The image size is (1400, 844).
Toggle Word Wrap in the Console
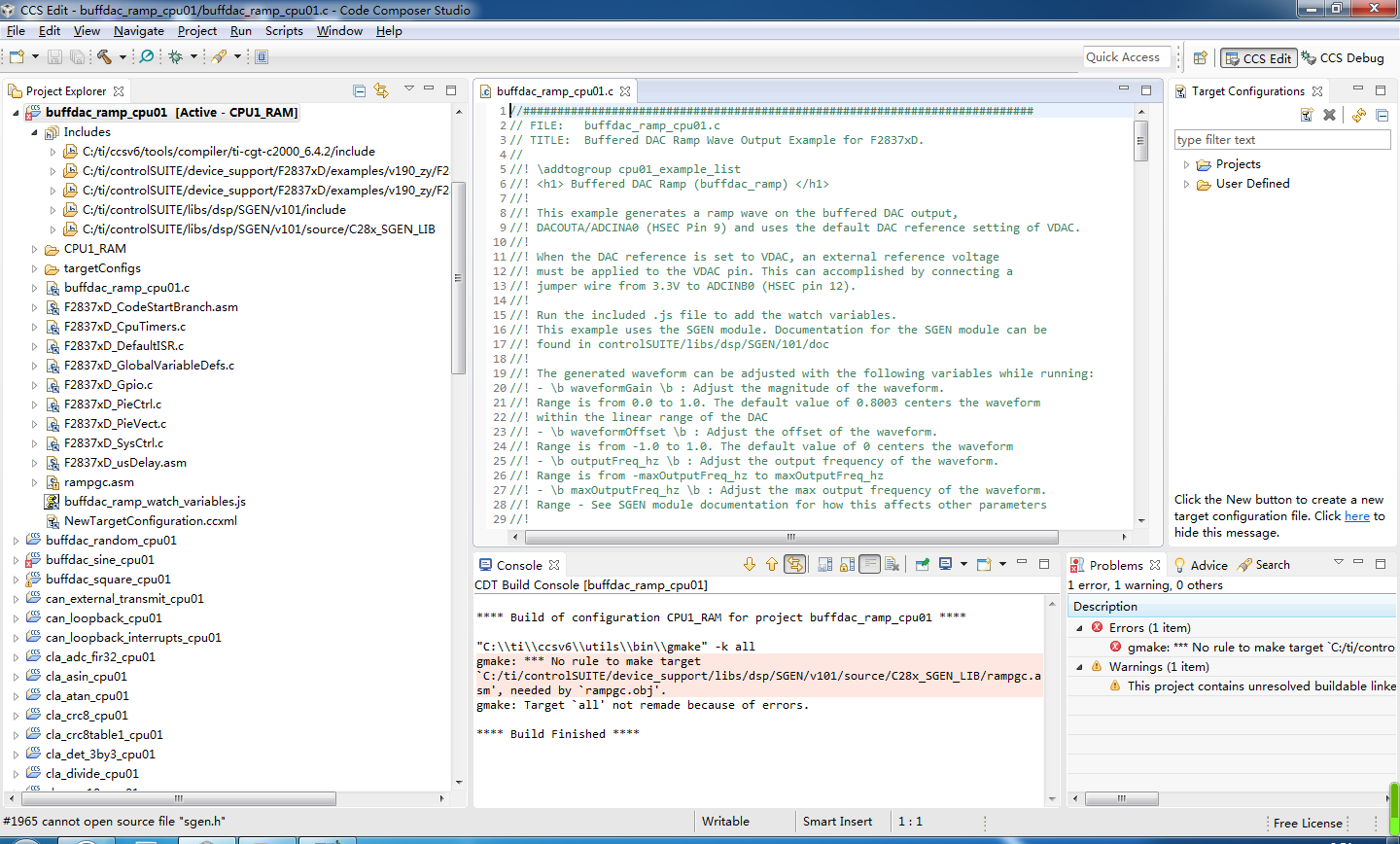tap(870, 565)
